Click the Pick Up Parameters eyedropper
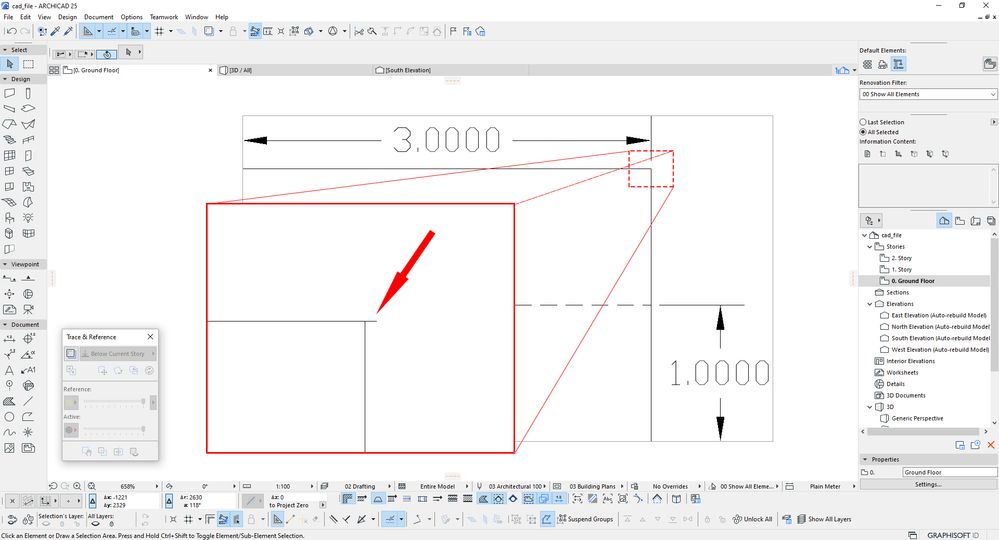Image resolution: width=999 pixels, height=540 pixels. [x=55, y=31]
